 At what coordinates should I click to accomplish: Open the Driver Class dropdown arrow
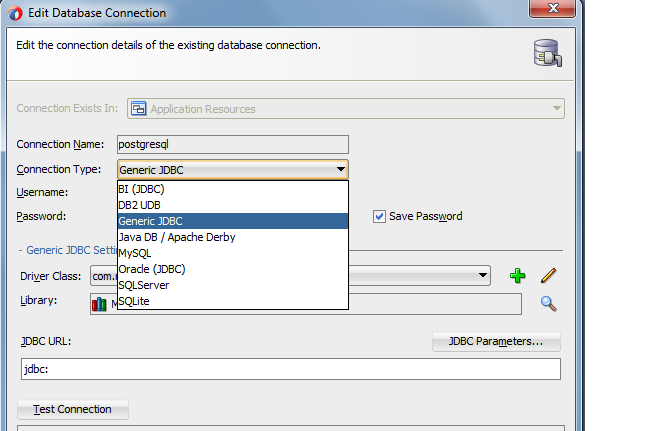pyautogui.click(x=483, y=275)
